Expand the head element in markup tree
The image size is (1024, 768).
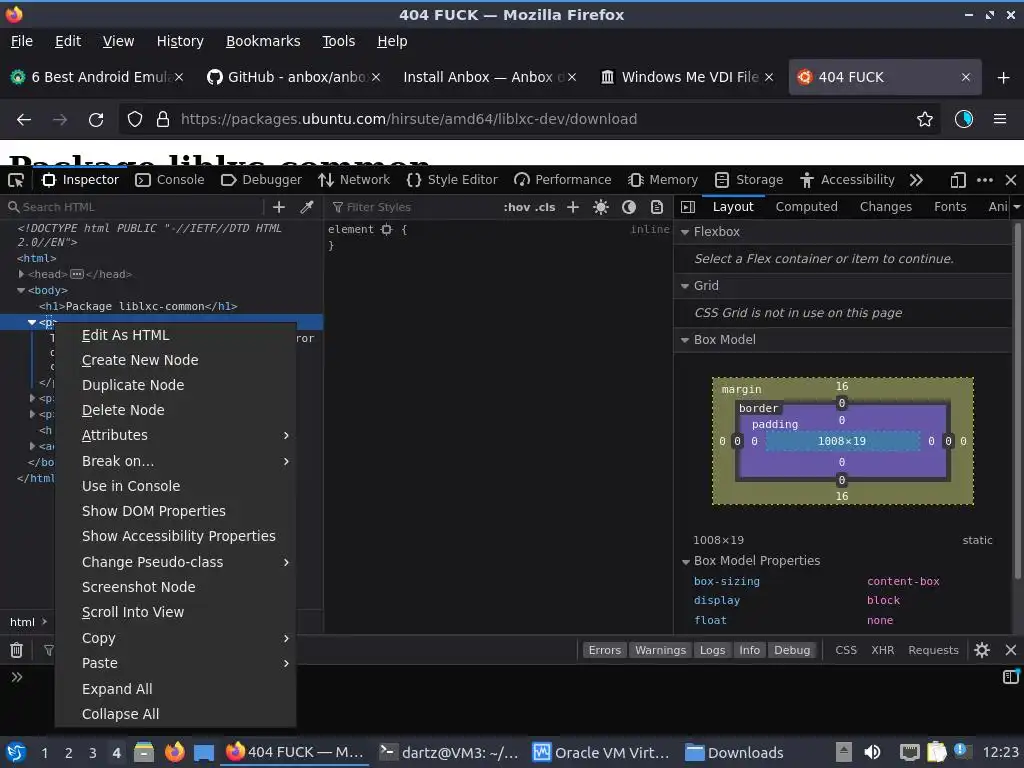[x=22, y=274]
